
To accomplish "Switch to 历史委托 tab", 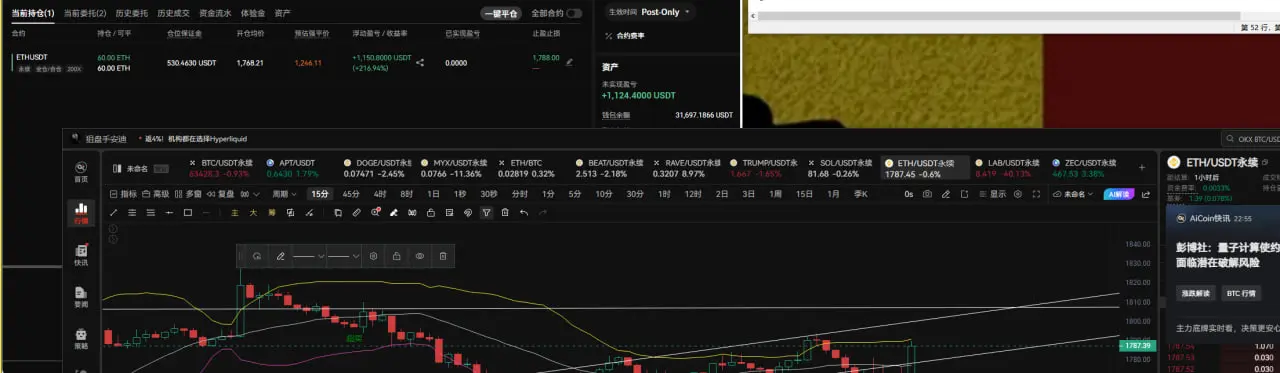I will (131, 14).
